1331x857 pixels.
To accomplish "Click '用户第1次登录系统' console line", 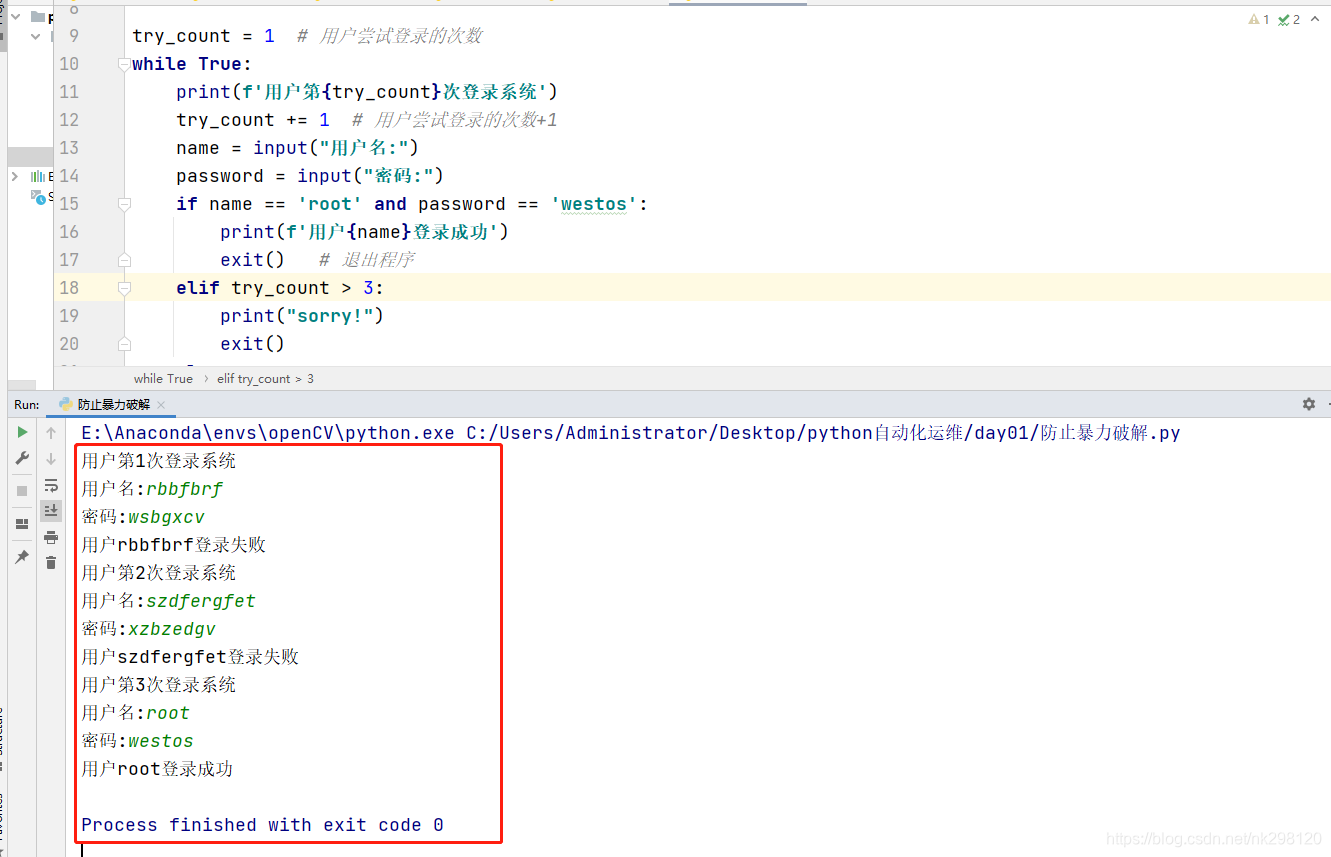I will click(x=159, y=461).
